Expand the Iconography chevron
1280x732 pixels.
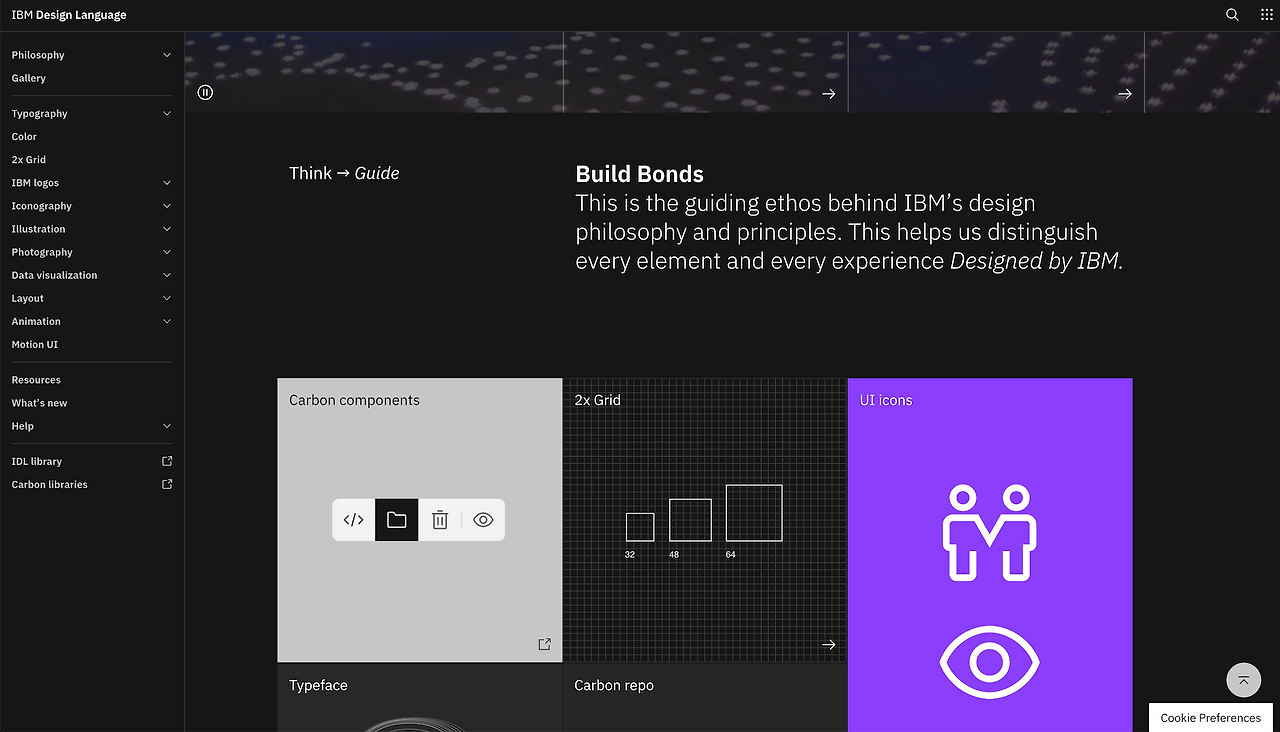167,206
